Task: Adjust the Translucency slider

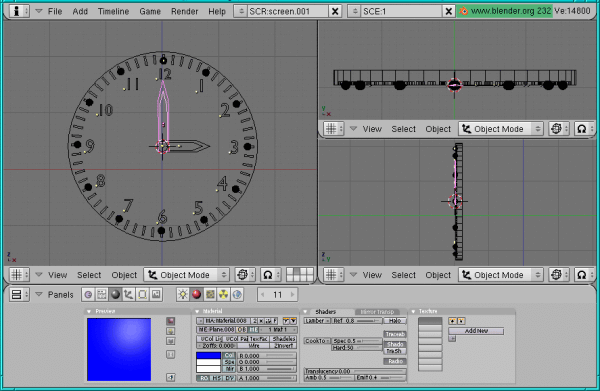Action: click(355, 371)
